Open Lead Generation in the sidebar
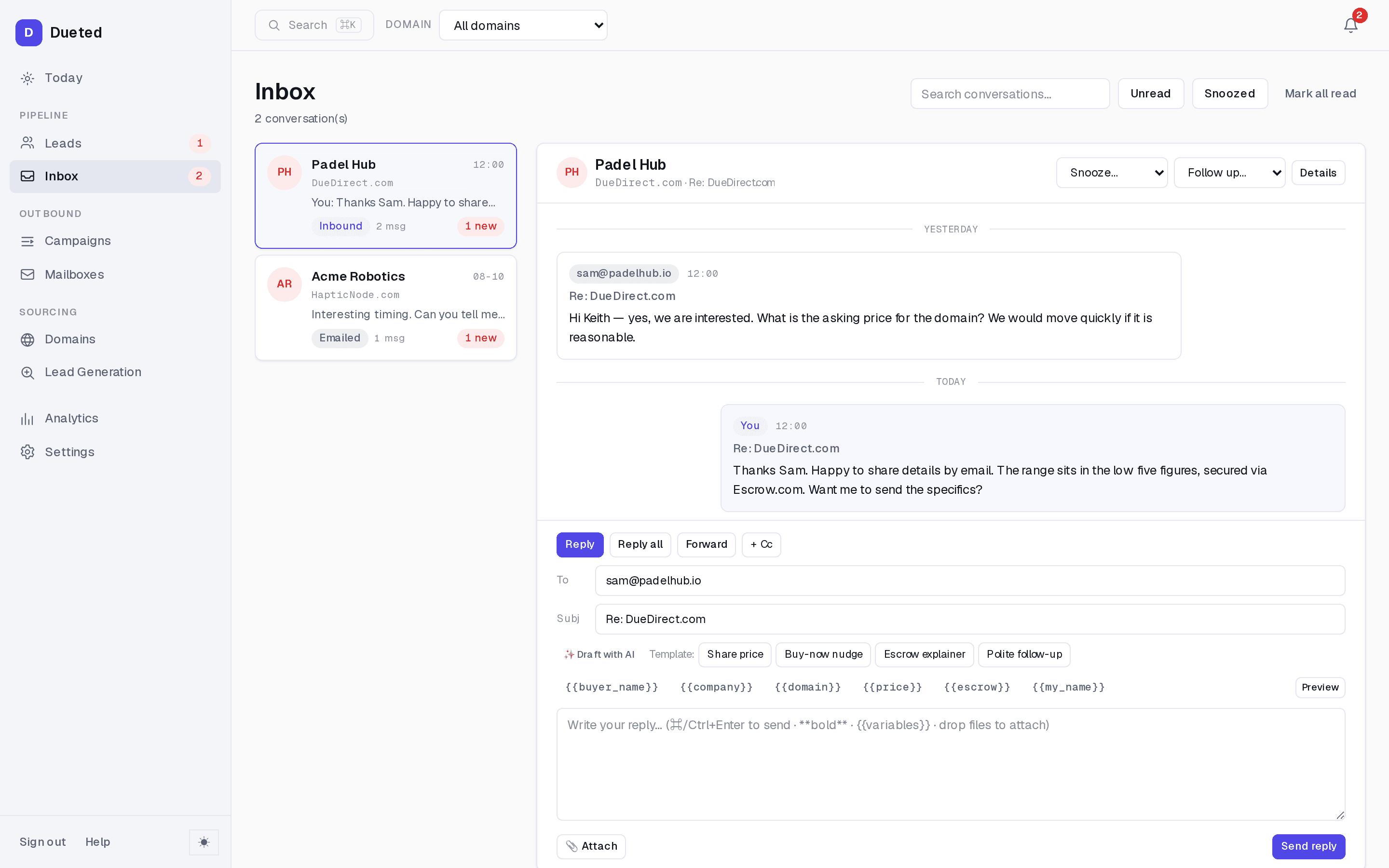1389x868 pixels. click(x=115, y=373)
